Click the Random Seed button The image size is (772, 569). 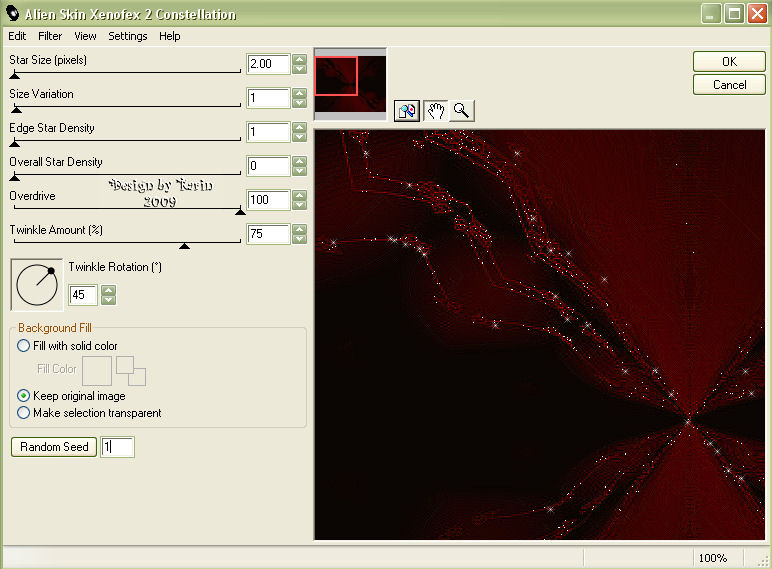(x=54, y=447)
